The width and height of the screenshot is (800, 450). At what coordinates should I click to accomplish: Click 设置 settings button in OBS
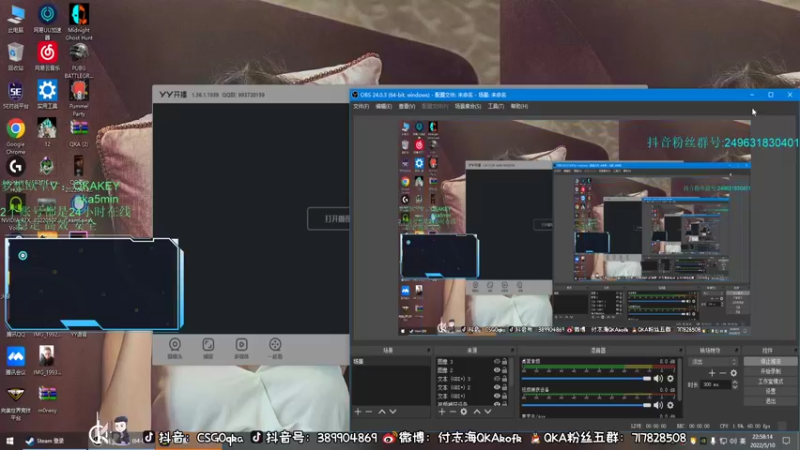[770, 391]
